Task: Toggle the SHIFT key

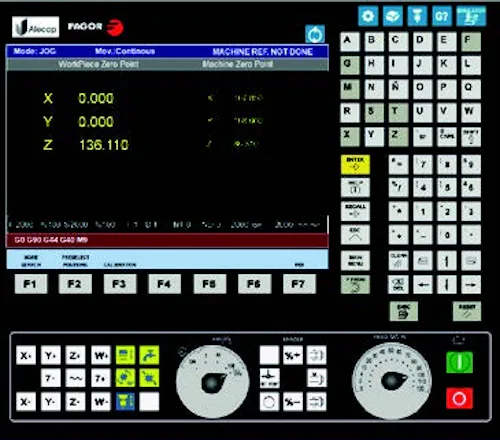Action: click(x=471, y=137)
